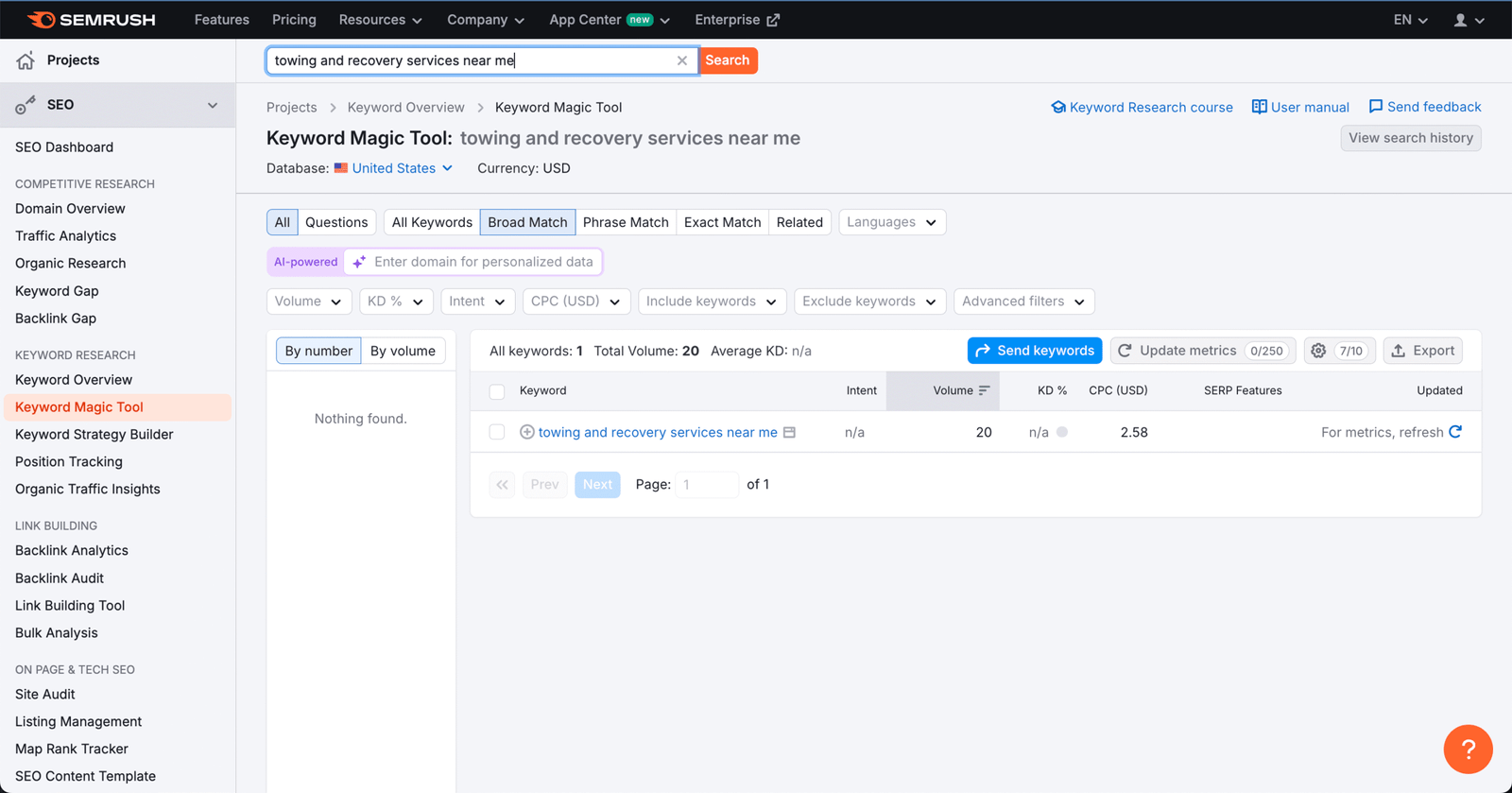
Task: Open towing and recovery services keyword link
Action: 658,432
